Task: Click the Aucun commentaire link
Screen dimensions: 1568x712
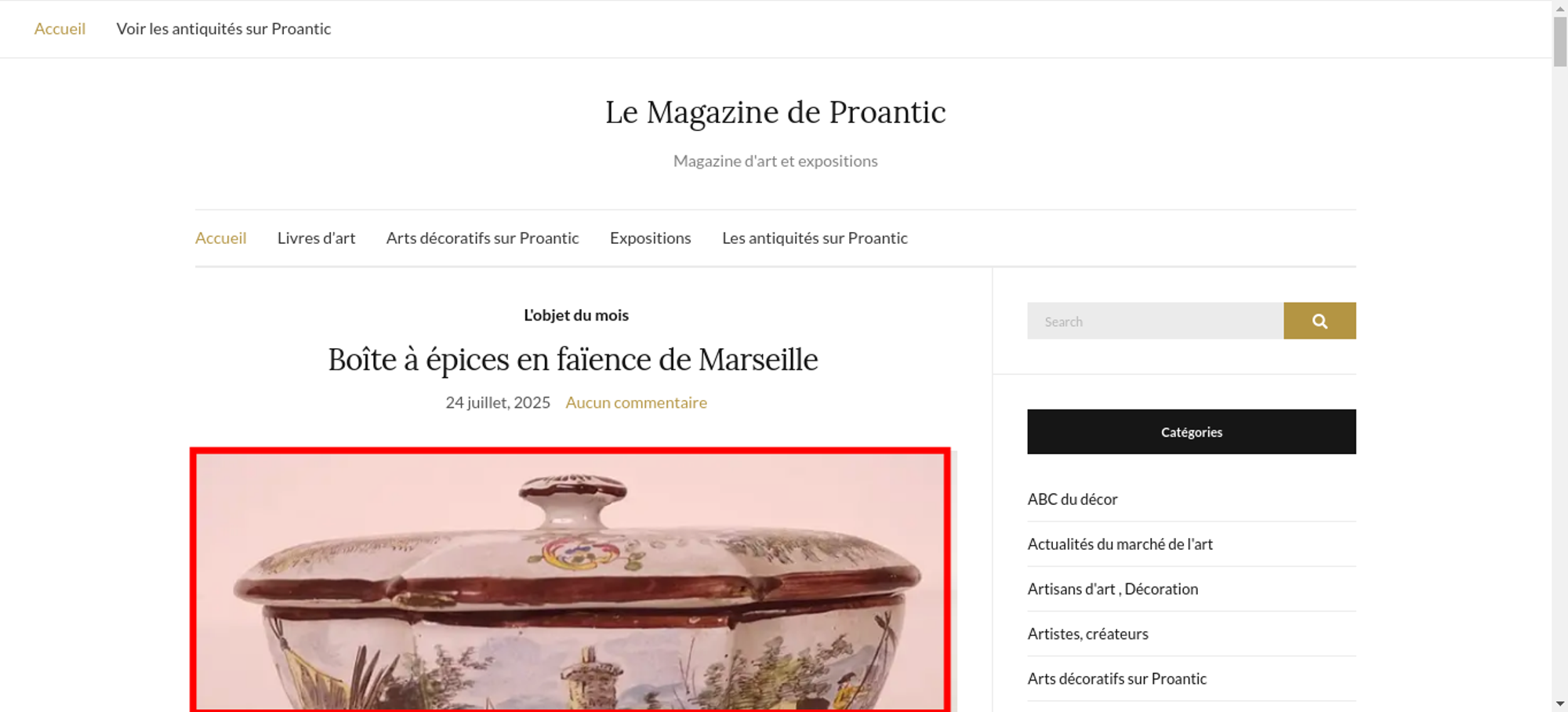Action: coord(636,402)
